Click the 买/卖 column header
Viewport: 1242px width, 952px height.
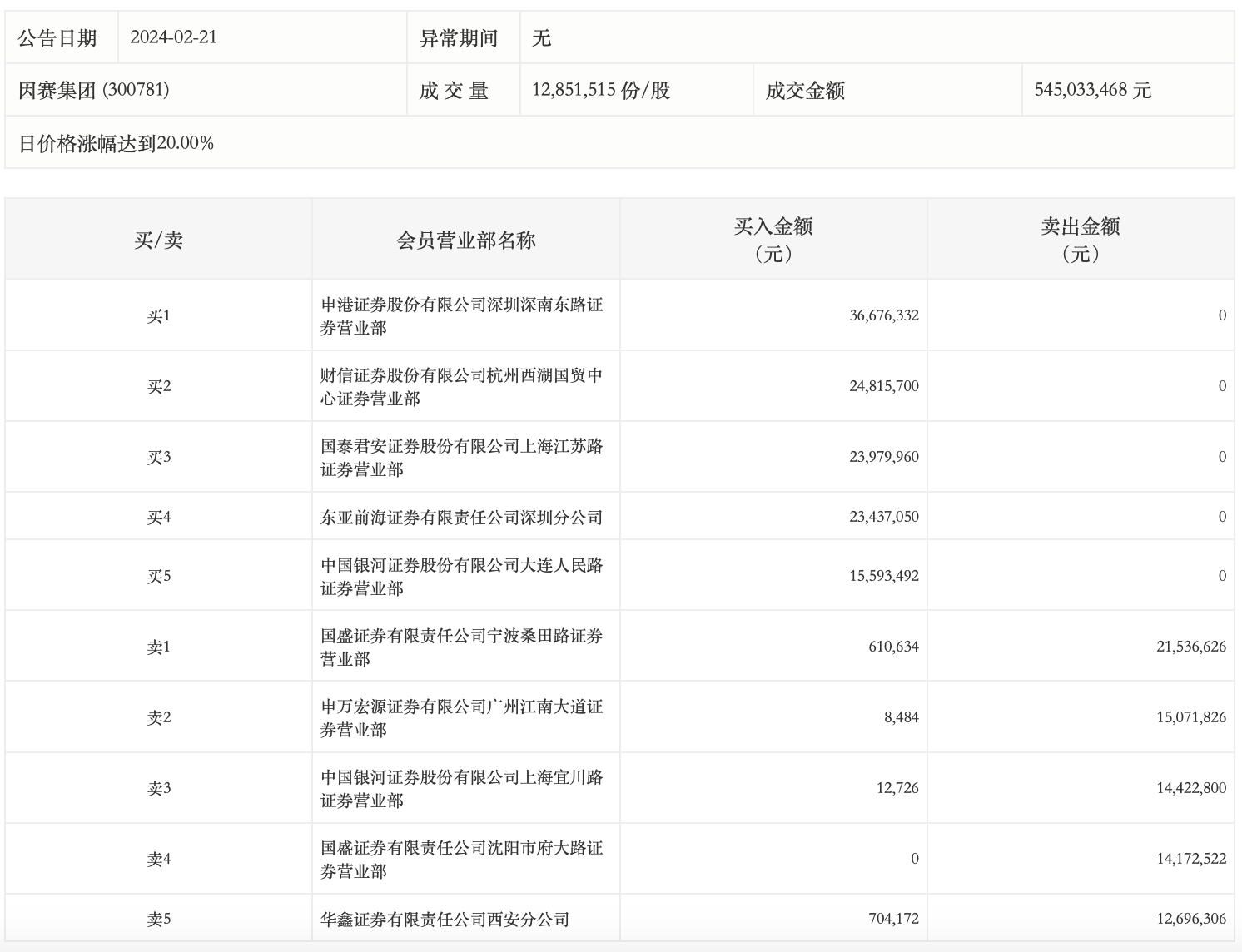click(158, 240)
